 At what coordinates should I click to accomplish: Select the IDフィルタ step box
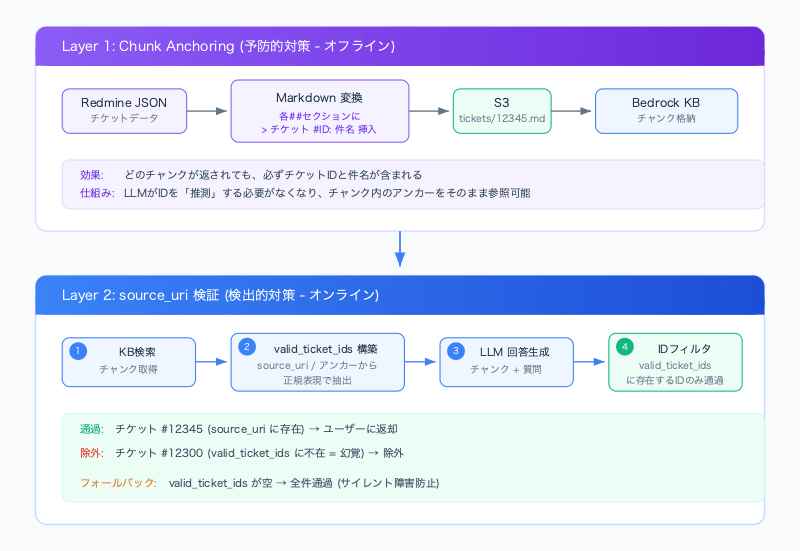[676, 362]
